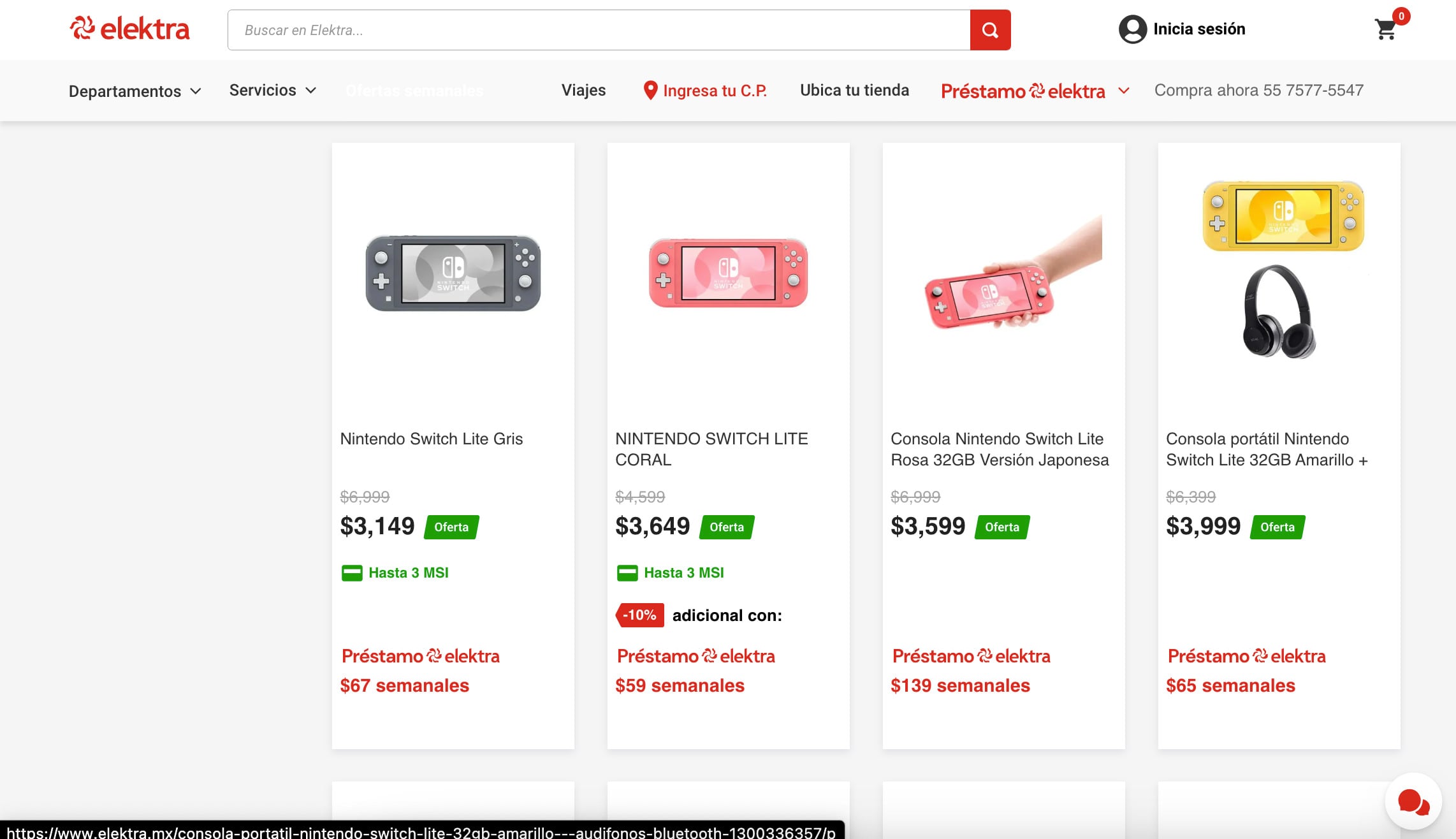Open the Nintendo Switch Lite Gris product title
Viewport: 1456px width, 839px height.
point(431,439)
